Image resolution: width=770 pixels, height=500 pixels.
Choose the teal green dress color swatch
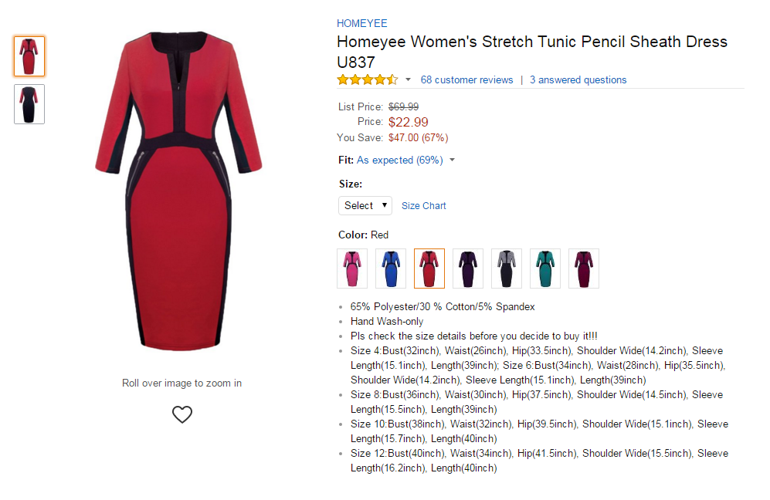click(x=545, y=269)
